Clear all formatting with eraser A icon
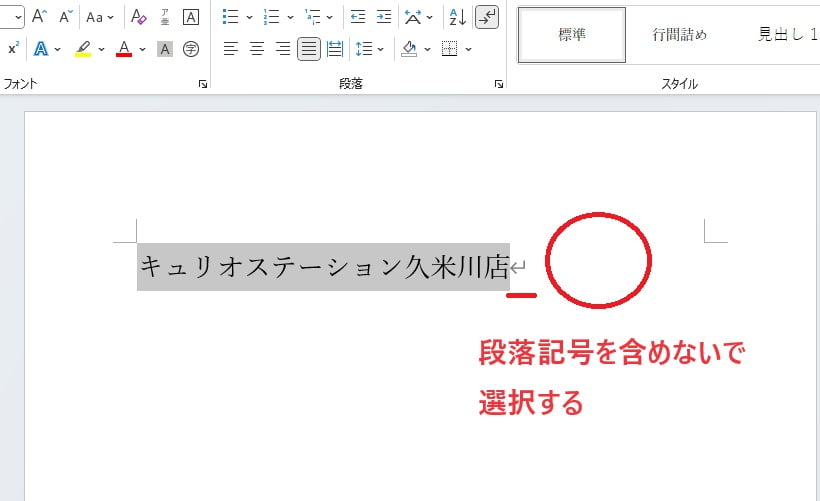 pyautogui.click(x=139, y=17)
